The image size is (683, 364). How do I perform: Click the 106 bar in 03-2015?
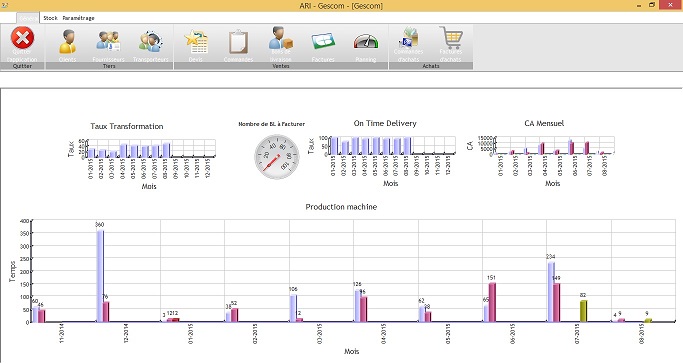coord(294,308)
